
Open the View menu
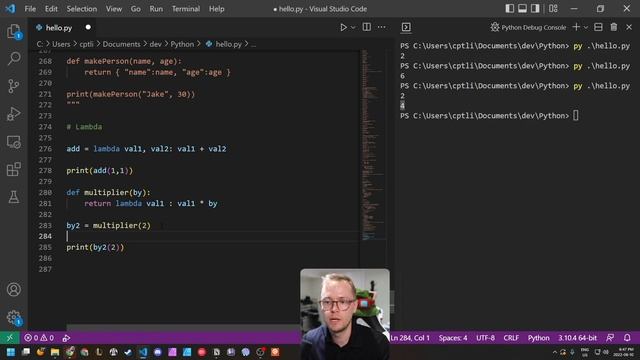(114, 9)
